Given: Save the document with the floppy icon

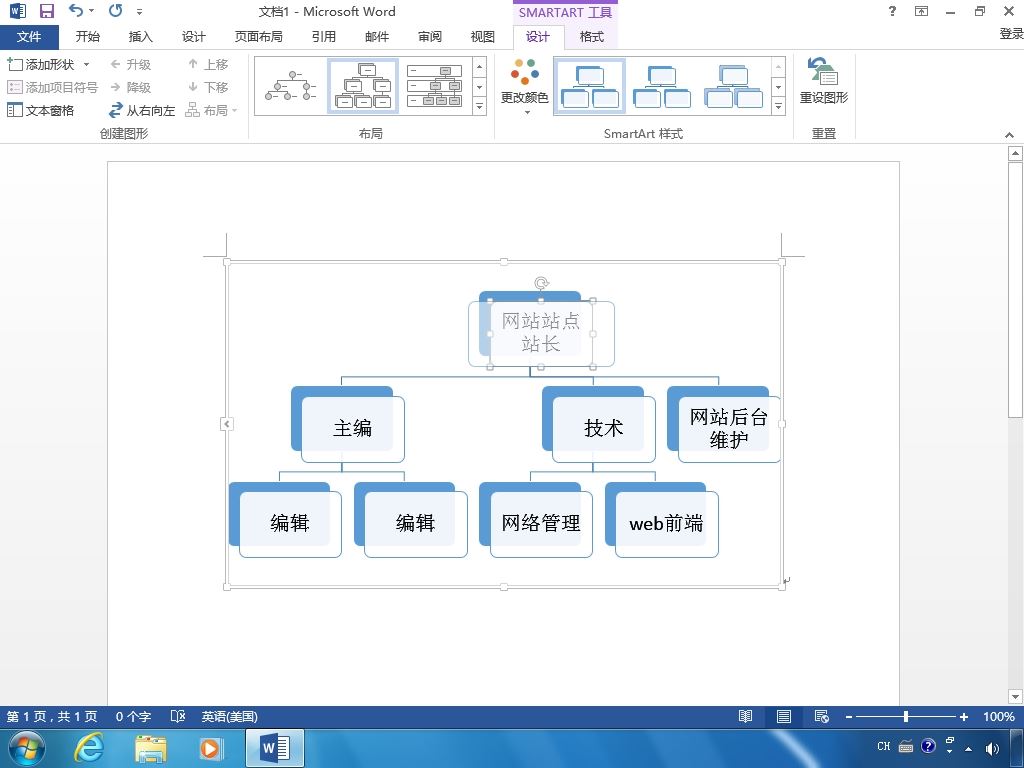Looking at the screenshot, I should click(46, 11).
